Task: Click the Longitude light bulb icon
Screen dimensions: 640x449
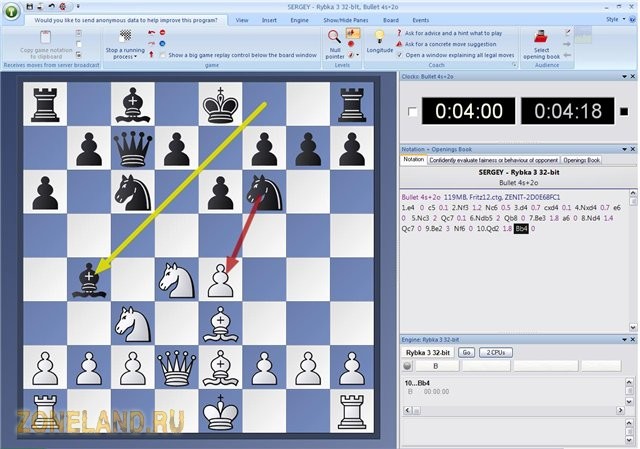Action: coord(380,37)
